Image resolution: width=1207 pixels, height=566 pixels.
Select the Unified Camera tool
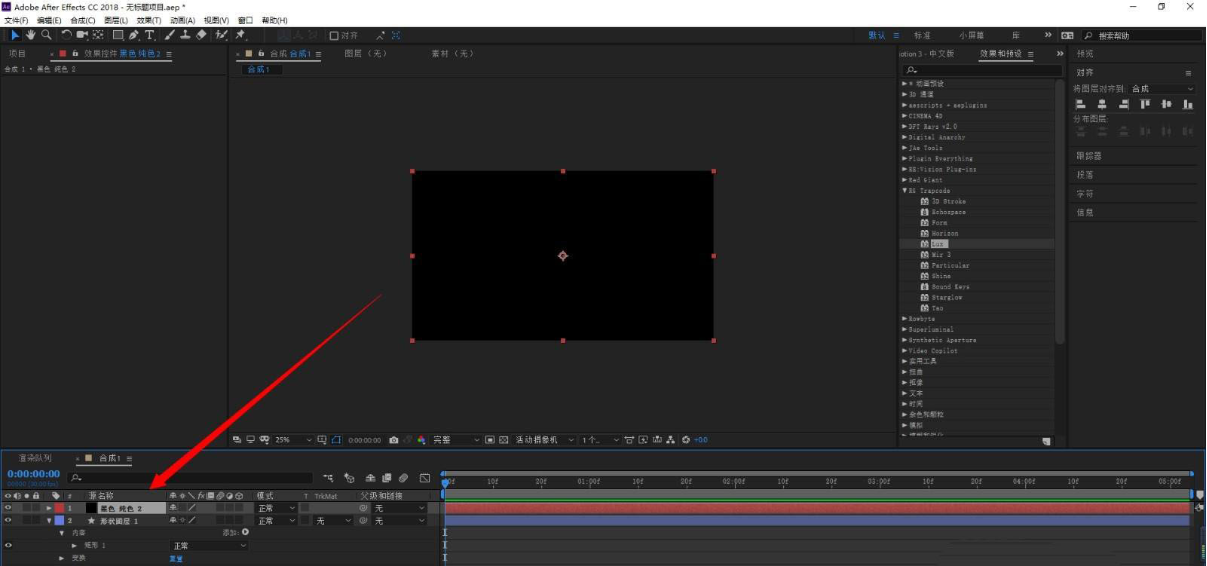click(x=82, y=35)
